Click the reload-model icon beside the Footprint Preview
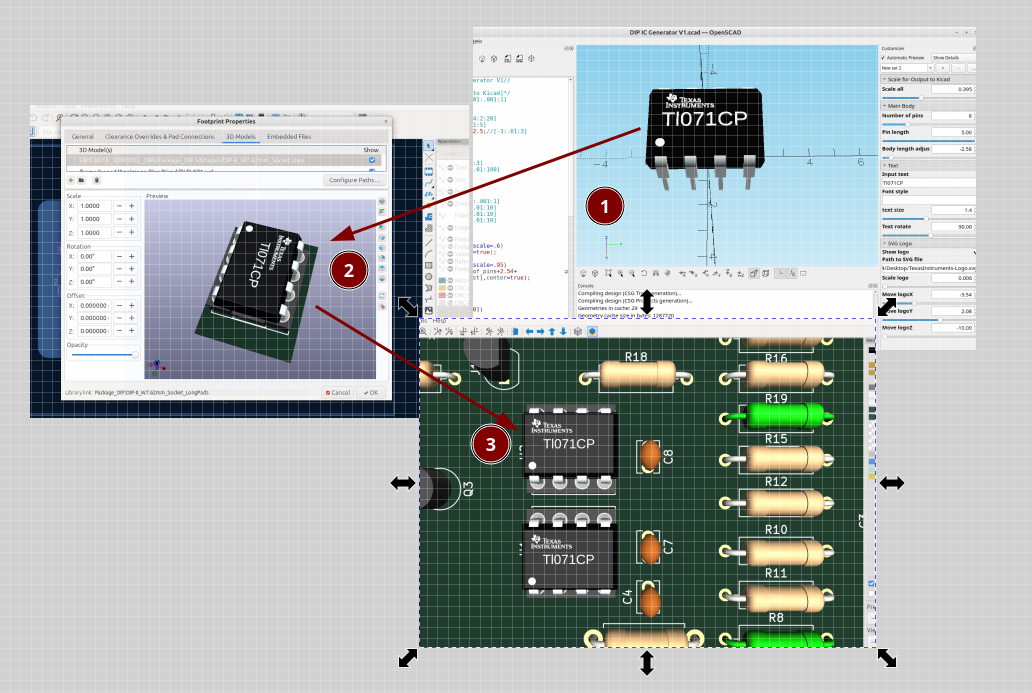 coord(382,295)
